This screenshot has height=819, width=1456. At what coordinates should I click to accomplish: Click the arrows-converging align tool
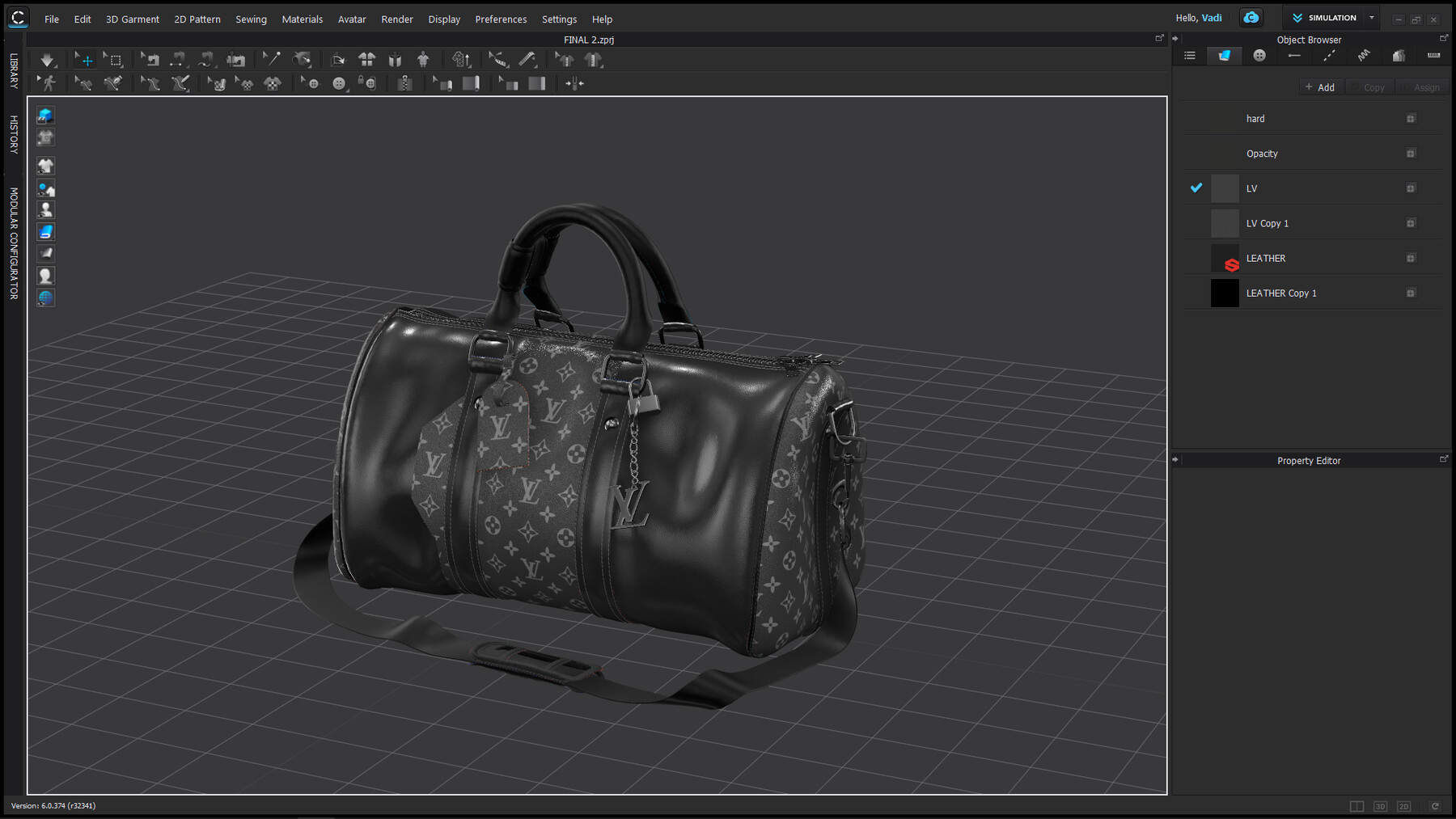[574, 83]
